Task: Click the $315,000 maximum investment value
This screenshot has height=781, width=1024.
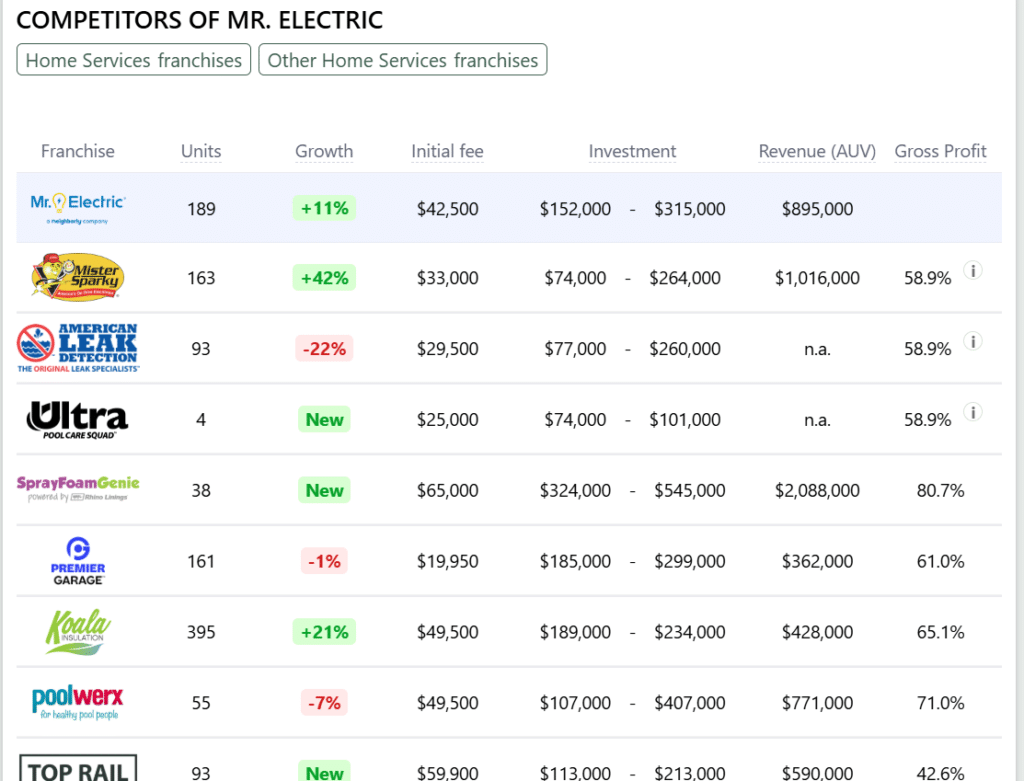Action: pyautogui.click(x=690, y=209)
